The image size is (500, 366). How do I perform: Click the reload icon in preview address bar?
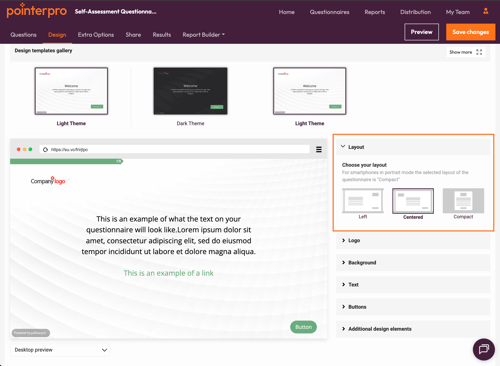[45, 149]
